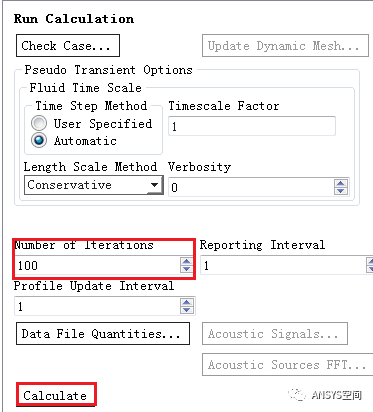Open the Data File Quantities dialog
This screenshot has width=373, height=412.
103,333
